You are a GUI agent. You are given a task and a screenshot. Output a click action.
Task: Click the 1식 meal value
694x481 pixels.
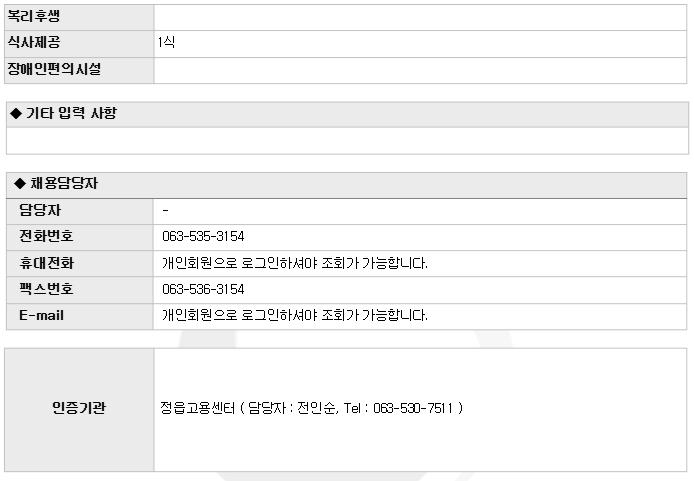166,42
